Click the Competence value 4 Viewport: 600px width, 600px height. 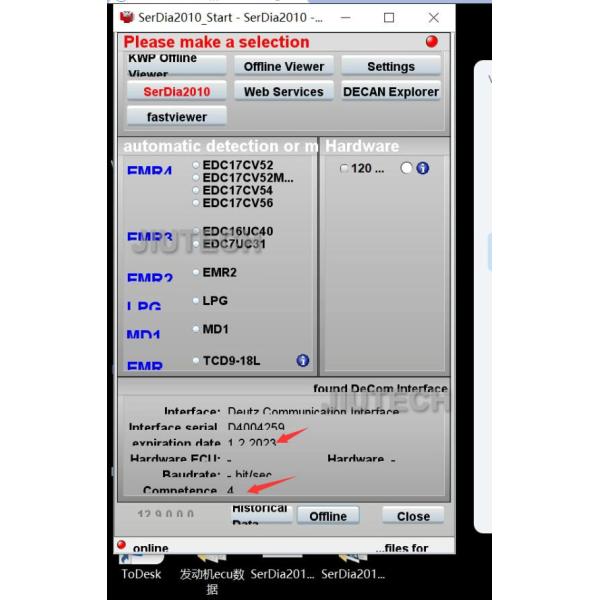pyautogui.click(x=230, y=490)
